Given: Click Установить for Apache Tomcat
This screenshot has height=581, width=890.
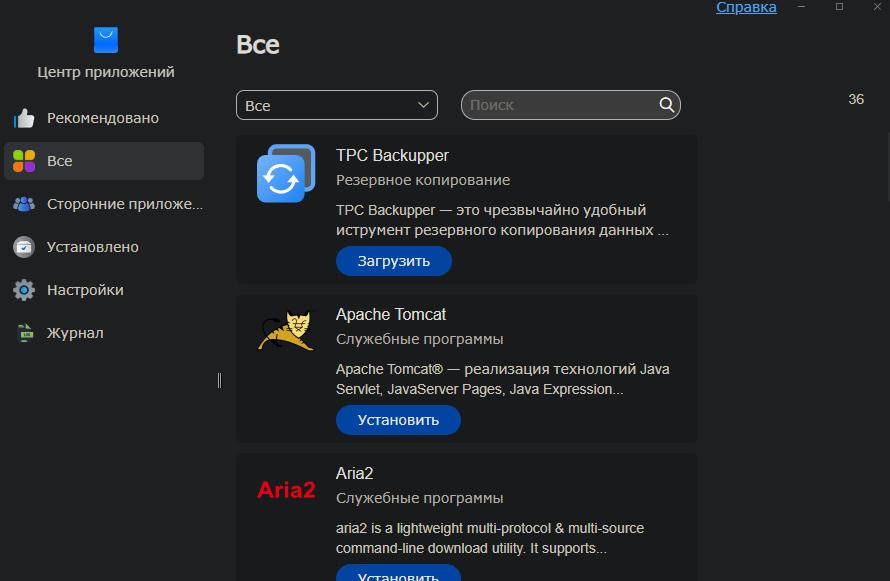Looking at the screenshot, I should tap(398, 420).
